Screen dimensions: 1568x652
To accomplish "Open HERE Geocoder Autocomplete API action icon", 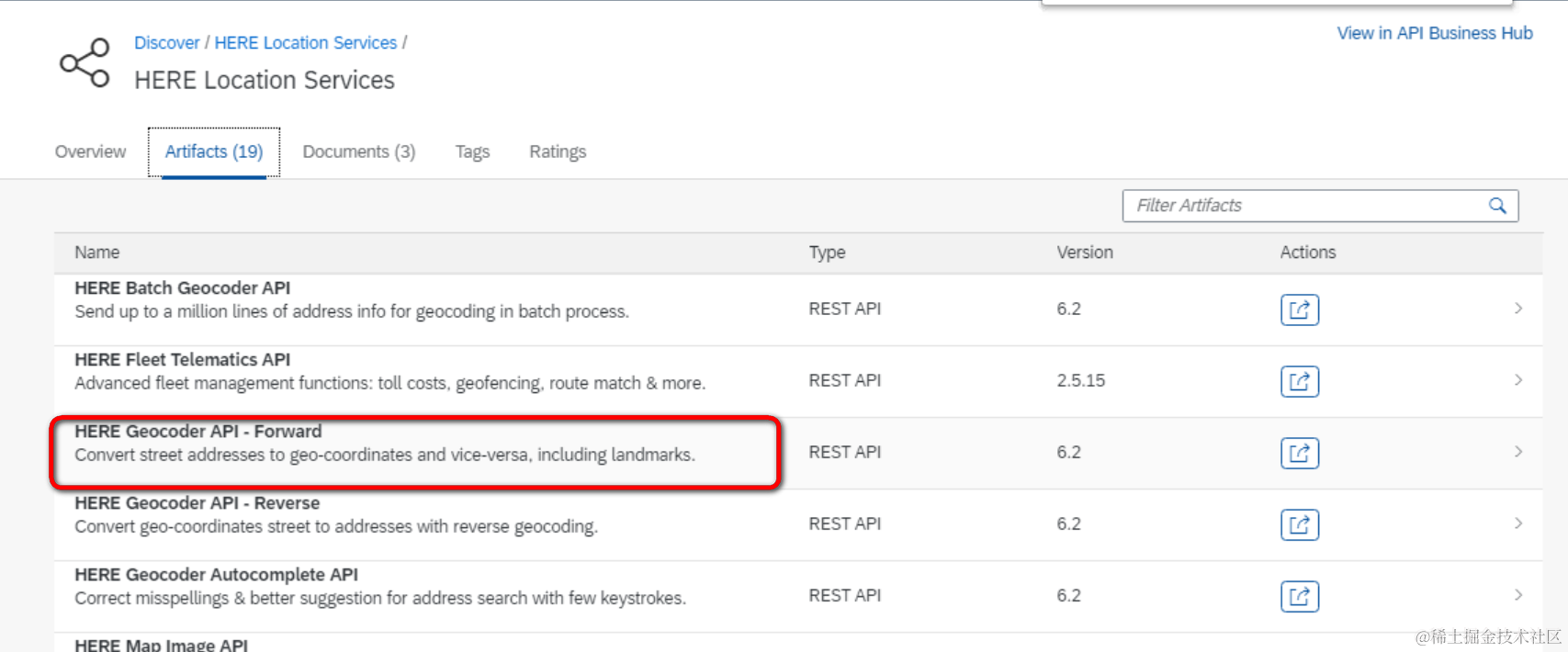I will [x=1300, y=596].
